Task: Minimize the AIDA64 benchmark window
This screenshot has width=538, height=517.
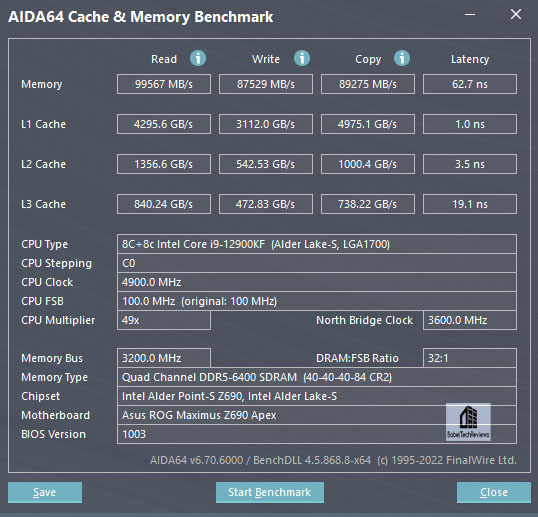Action: coord(470,14)
